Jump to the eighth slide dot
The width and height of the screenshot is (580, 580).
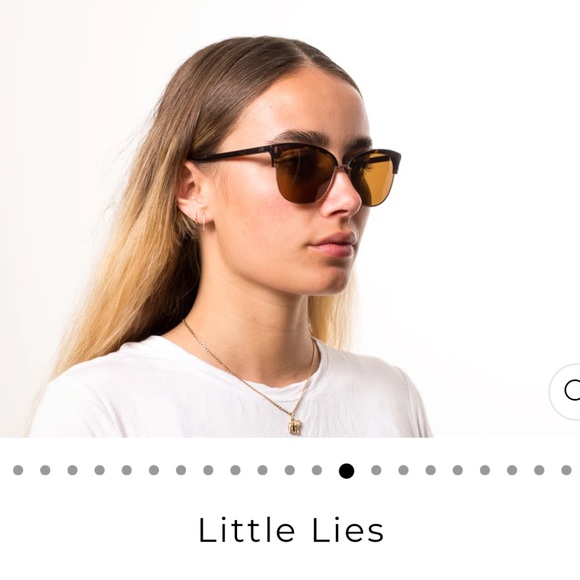pyautogui.click(x=208, y=470)
